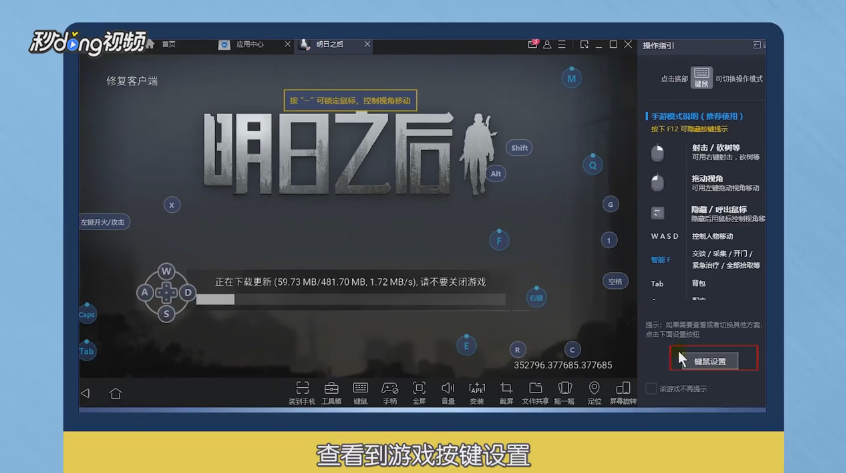
Task: Collapse the 操作指引 side panel
Action: click(x=757, y=45)
